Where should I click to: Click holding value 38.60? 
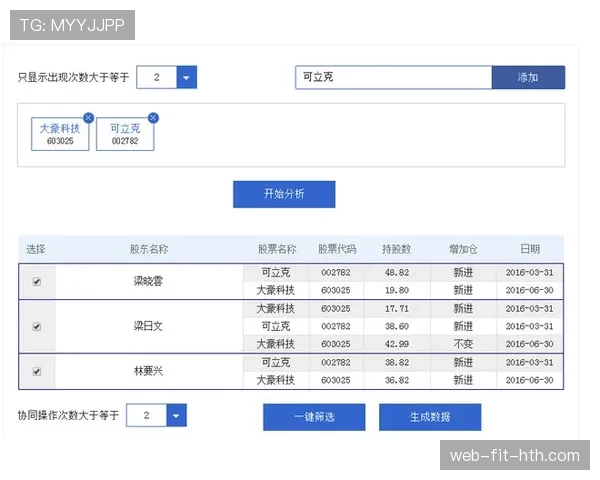pyautogui.click(x=397, y=327)
